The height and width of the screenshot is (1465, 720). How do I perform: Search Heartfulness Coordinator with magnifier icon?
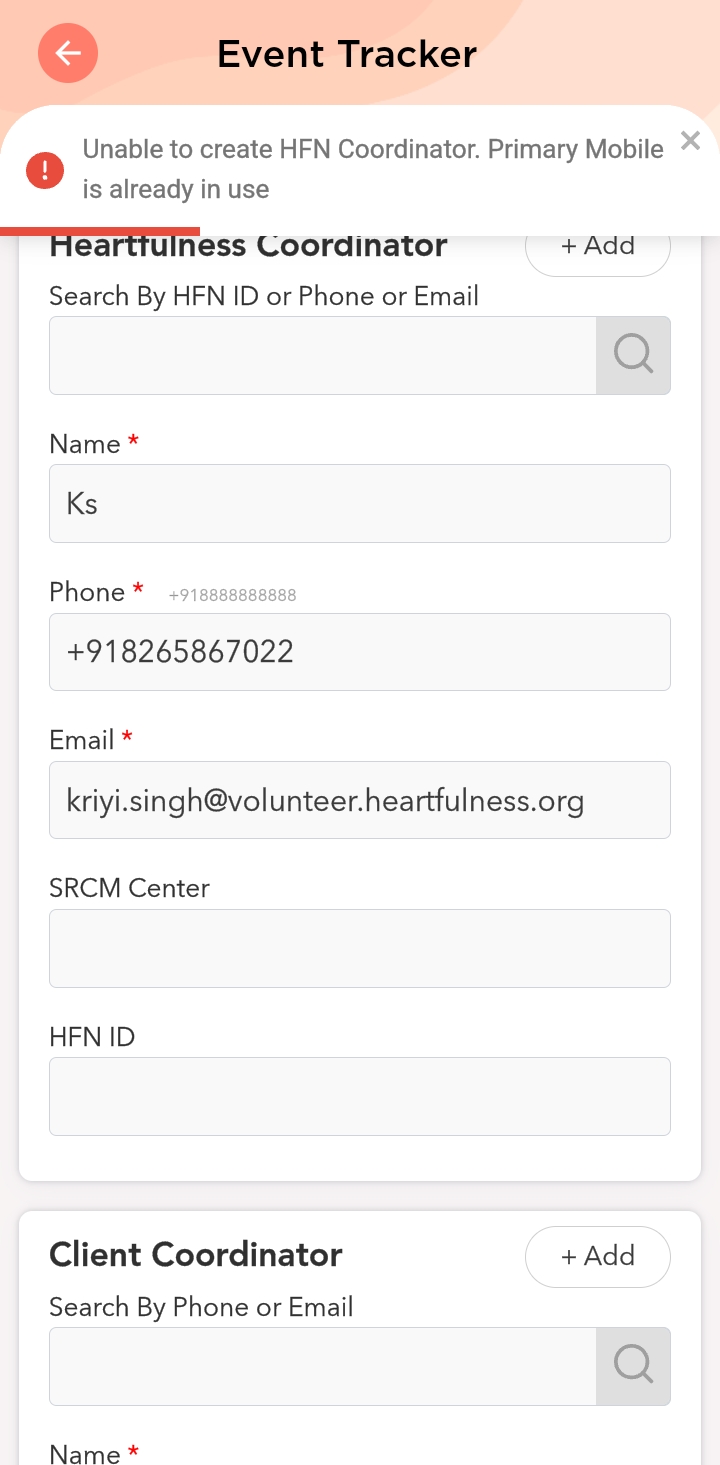click(x=633, y=355)
